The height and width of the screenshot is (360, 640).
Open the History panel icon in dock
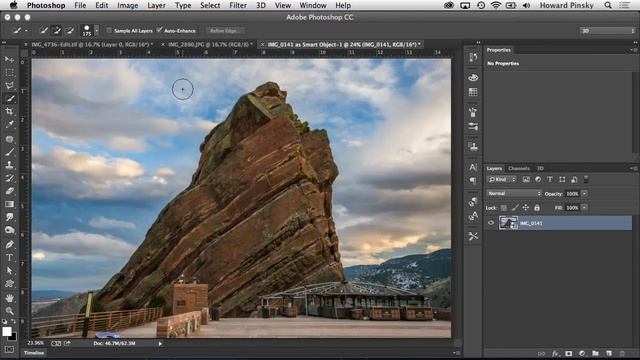(473, 58)
